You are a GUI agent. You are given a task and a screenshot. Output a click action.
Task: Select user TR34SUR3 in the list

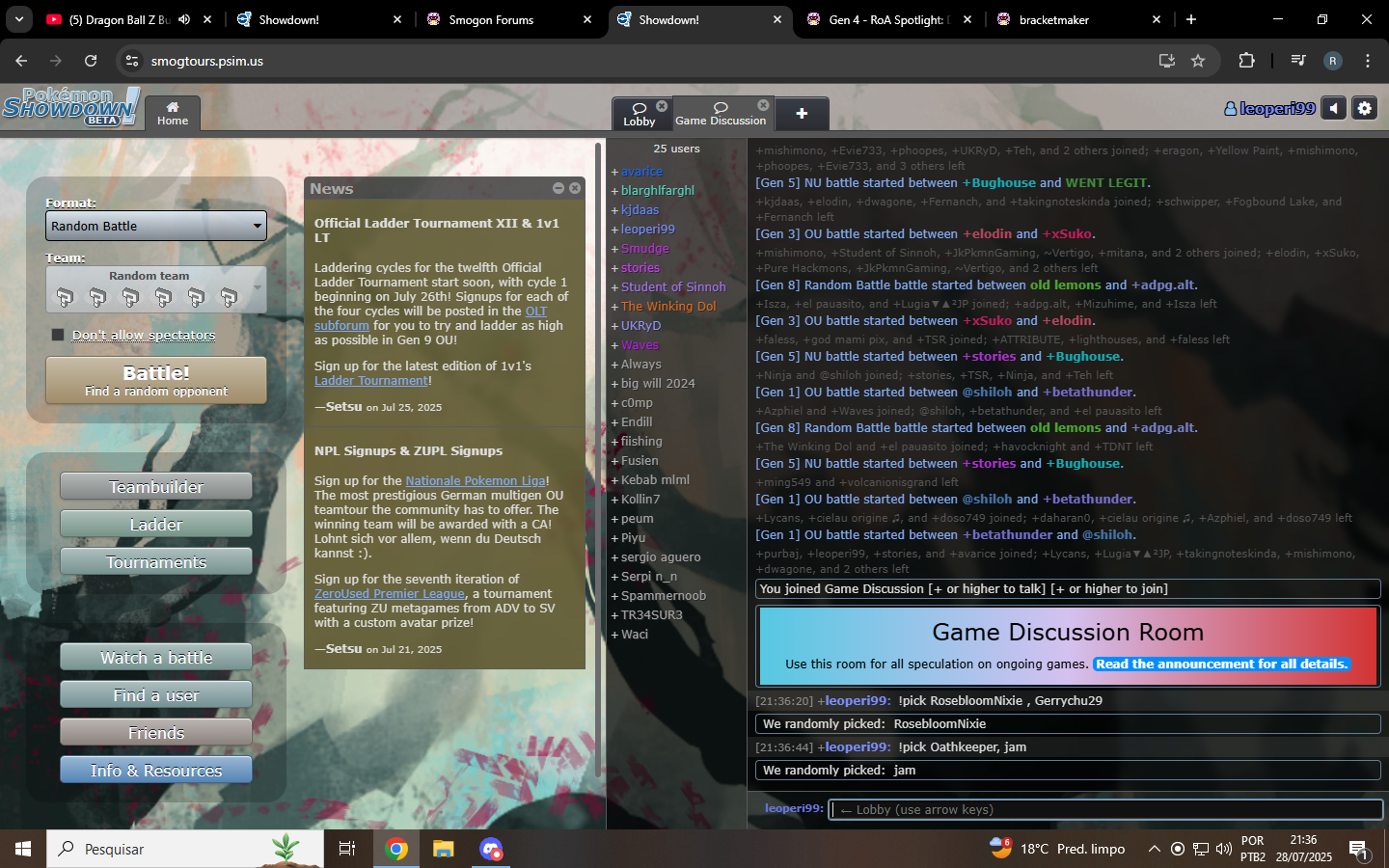pos(651,615)
